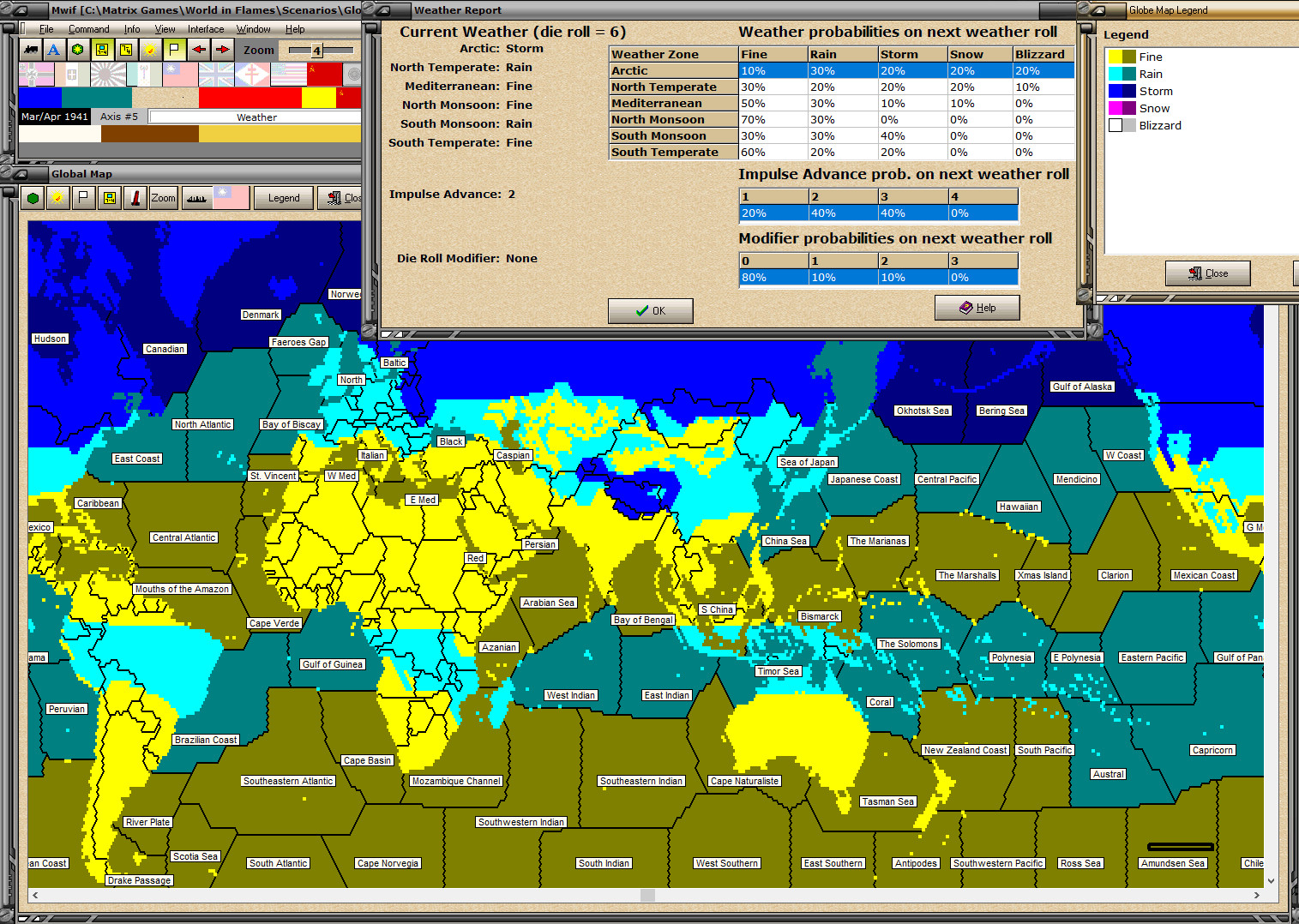The width and height of the screenshot is (1299, 924).
Task: Select South Monsoon in the weather zone table
Action: click(x=842, y=136)
